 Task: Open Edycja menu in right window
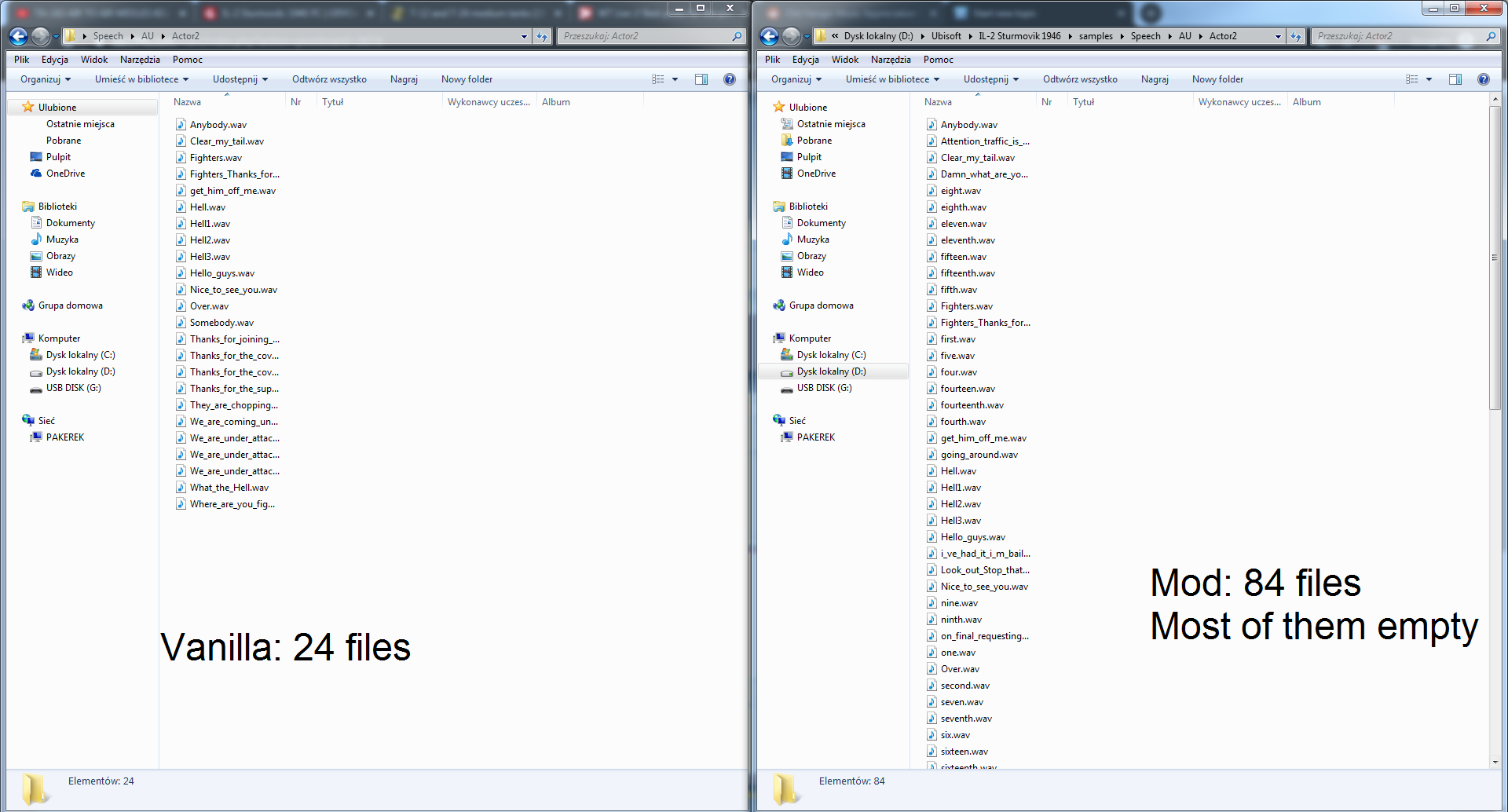pyautogui.click(x=805, y=60)
